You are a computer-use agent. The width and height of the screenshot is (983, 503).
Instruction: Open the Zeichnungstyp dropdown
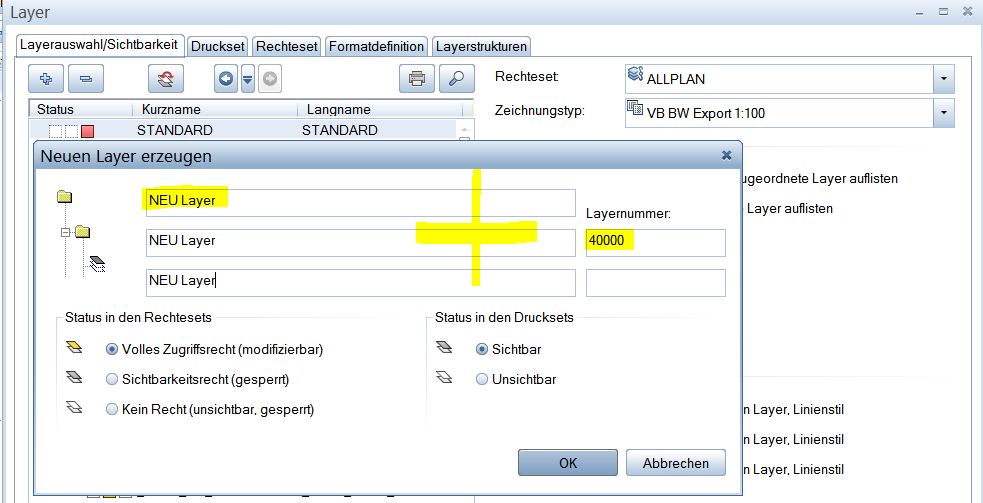[x=943, y=113]
